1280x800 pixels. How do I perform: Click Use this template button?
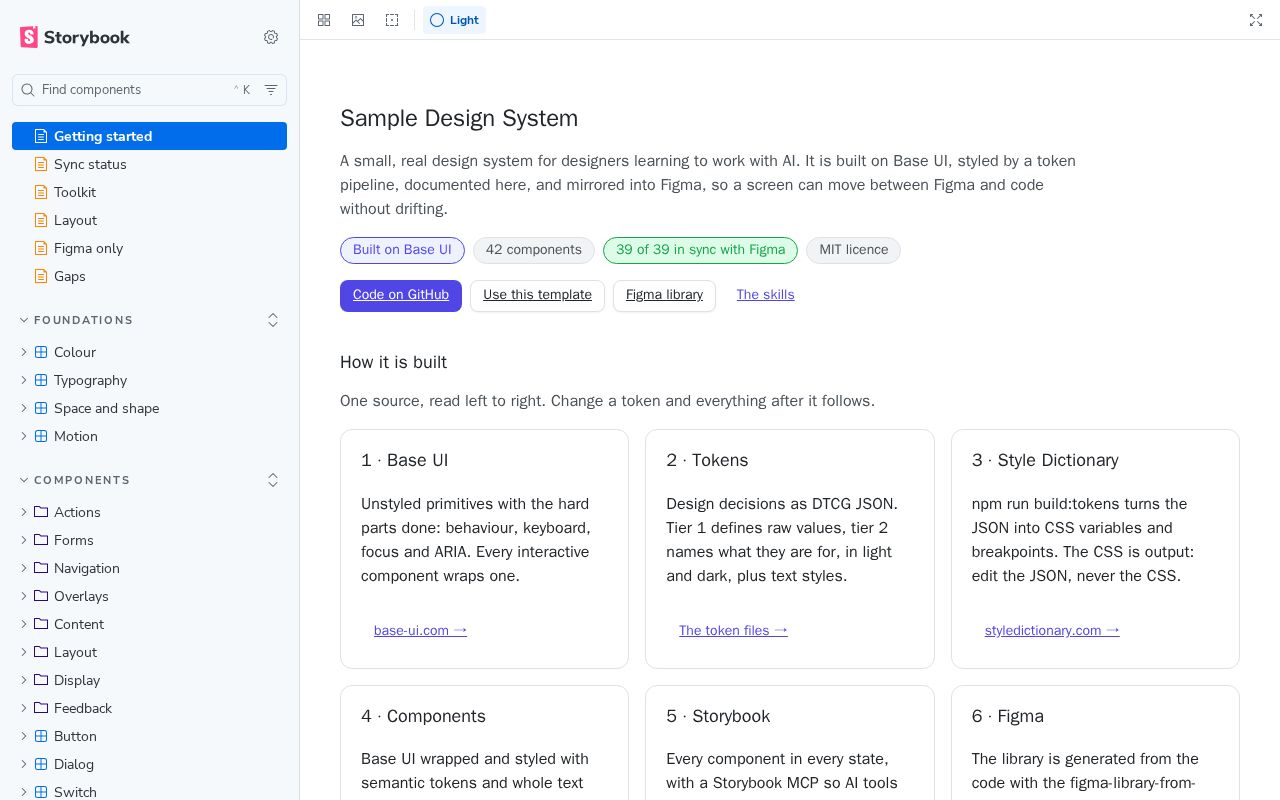[537, 295]
